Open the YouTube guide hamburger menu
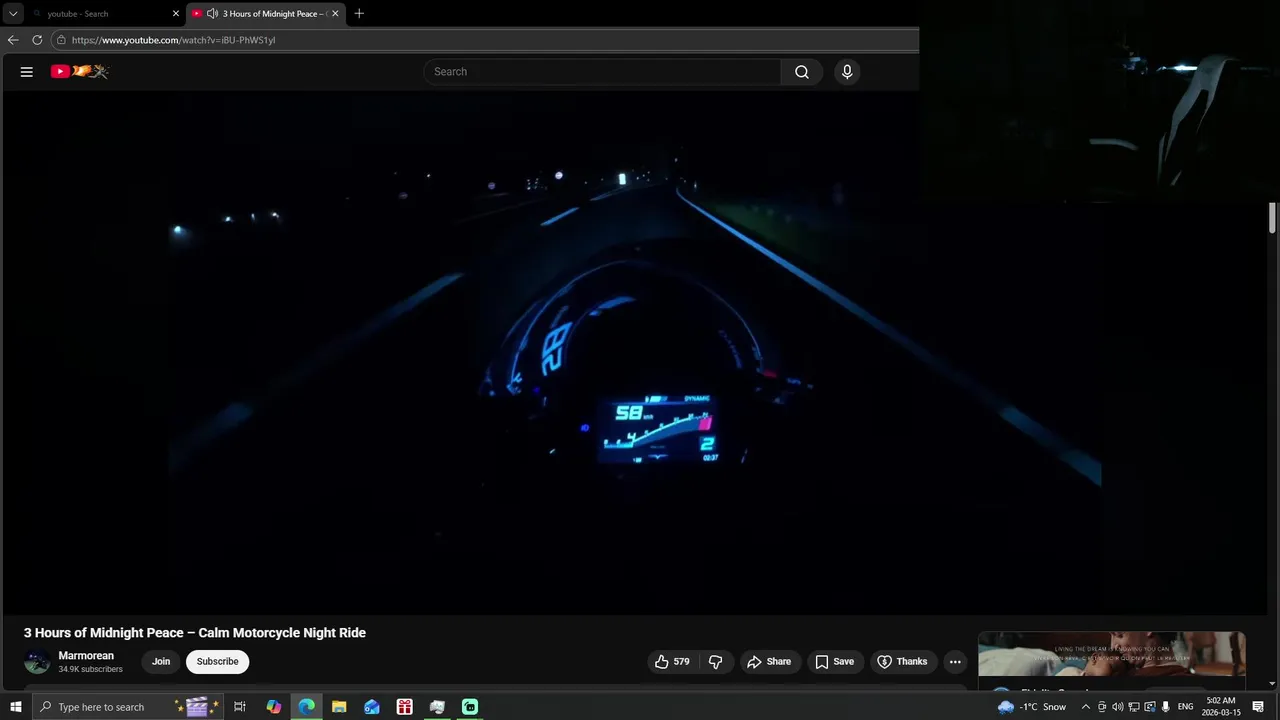 click(x=27, y=72)
